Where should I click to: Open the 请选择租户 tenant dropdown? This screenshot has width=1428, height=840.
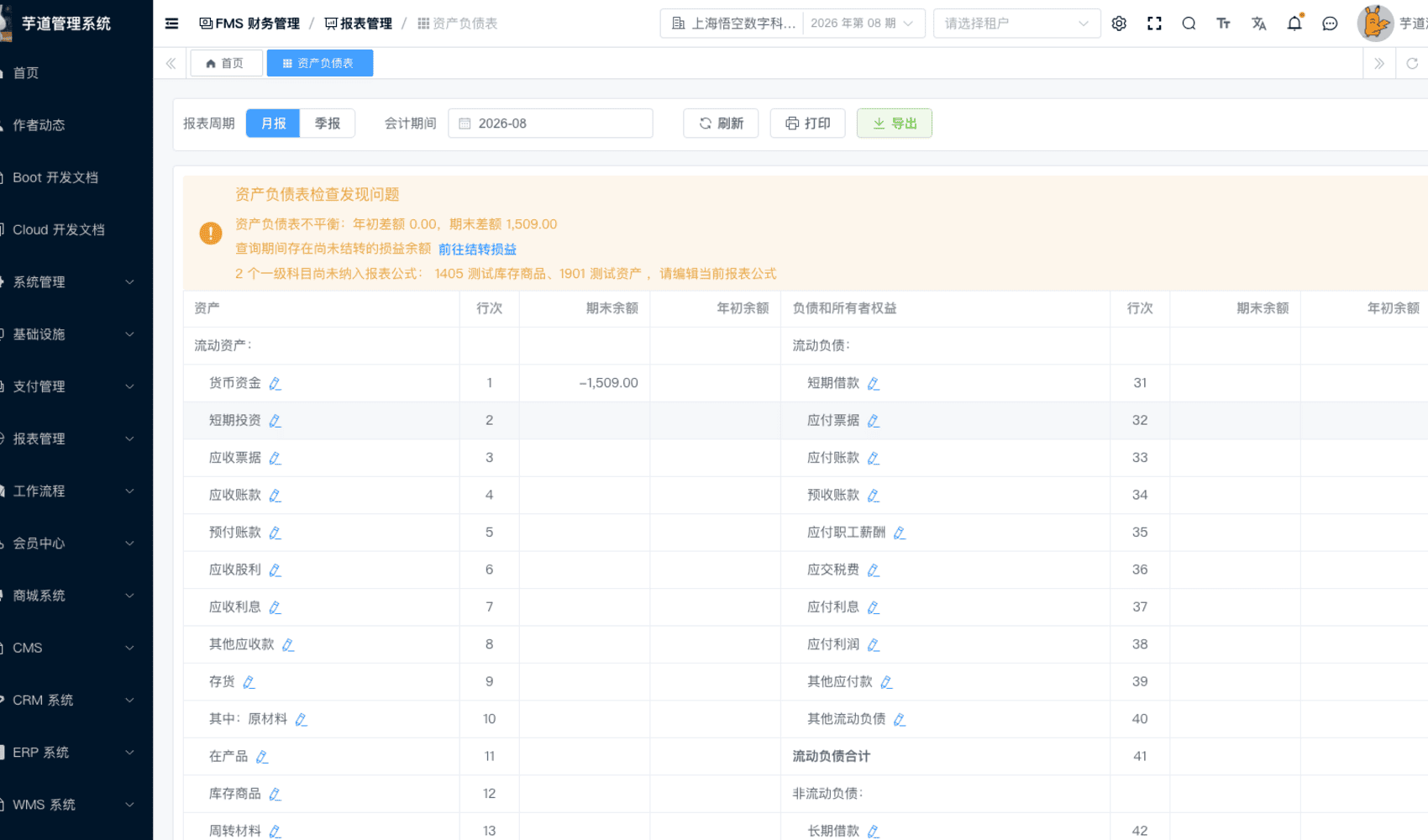coord(1016,24)
